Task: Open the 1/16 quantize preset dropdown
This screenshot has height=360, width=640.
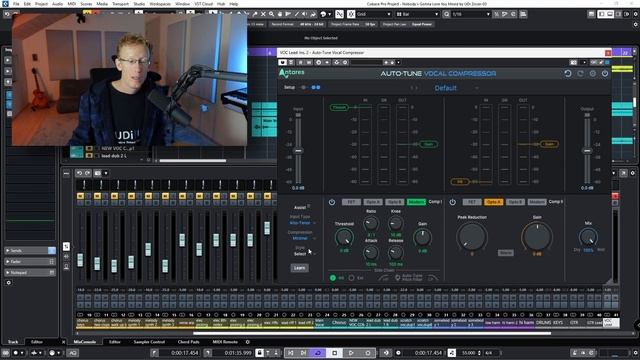Action: click(471, 14)
